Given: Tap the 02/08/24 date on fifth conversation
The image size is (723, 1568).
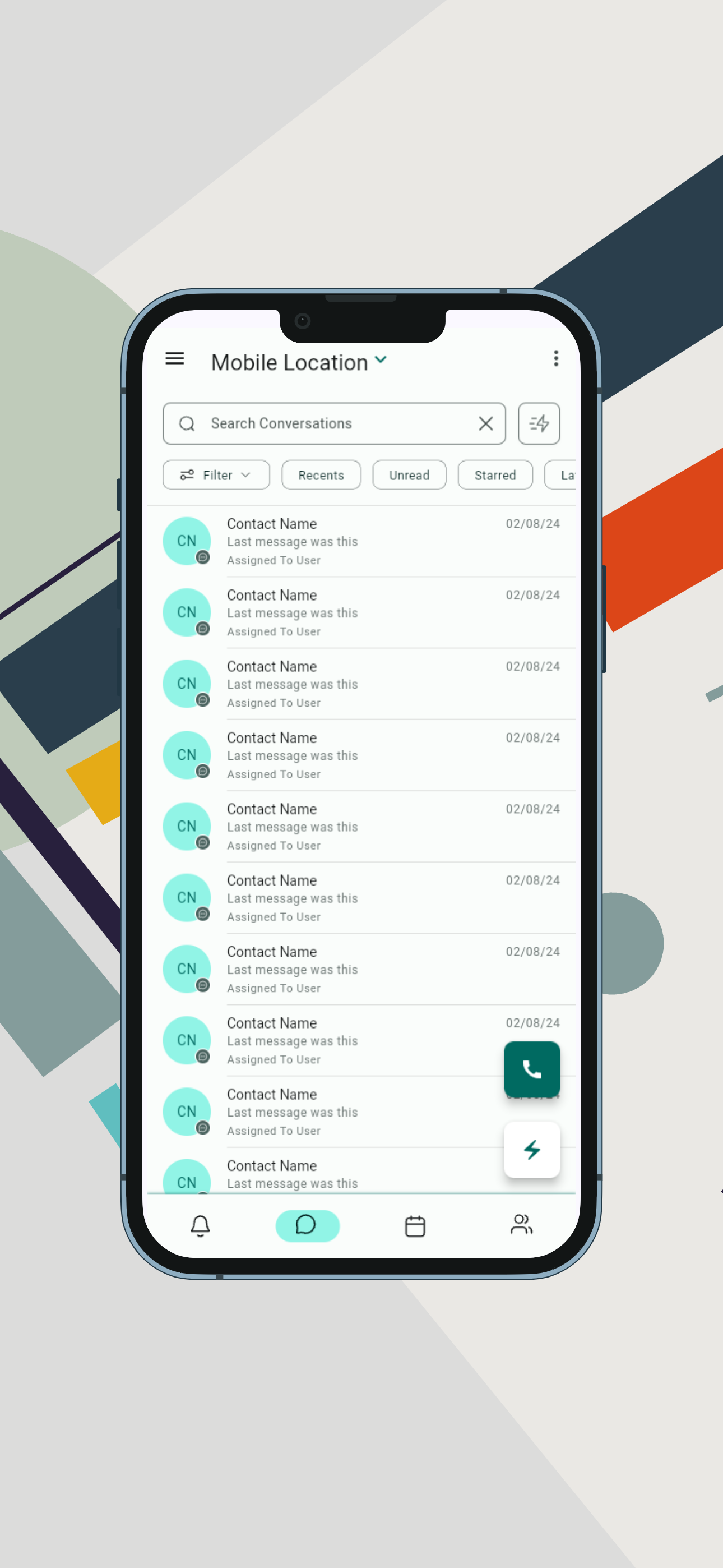Looking at the screenshot, I should [532, 809].
